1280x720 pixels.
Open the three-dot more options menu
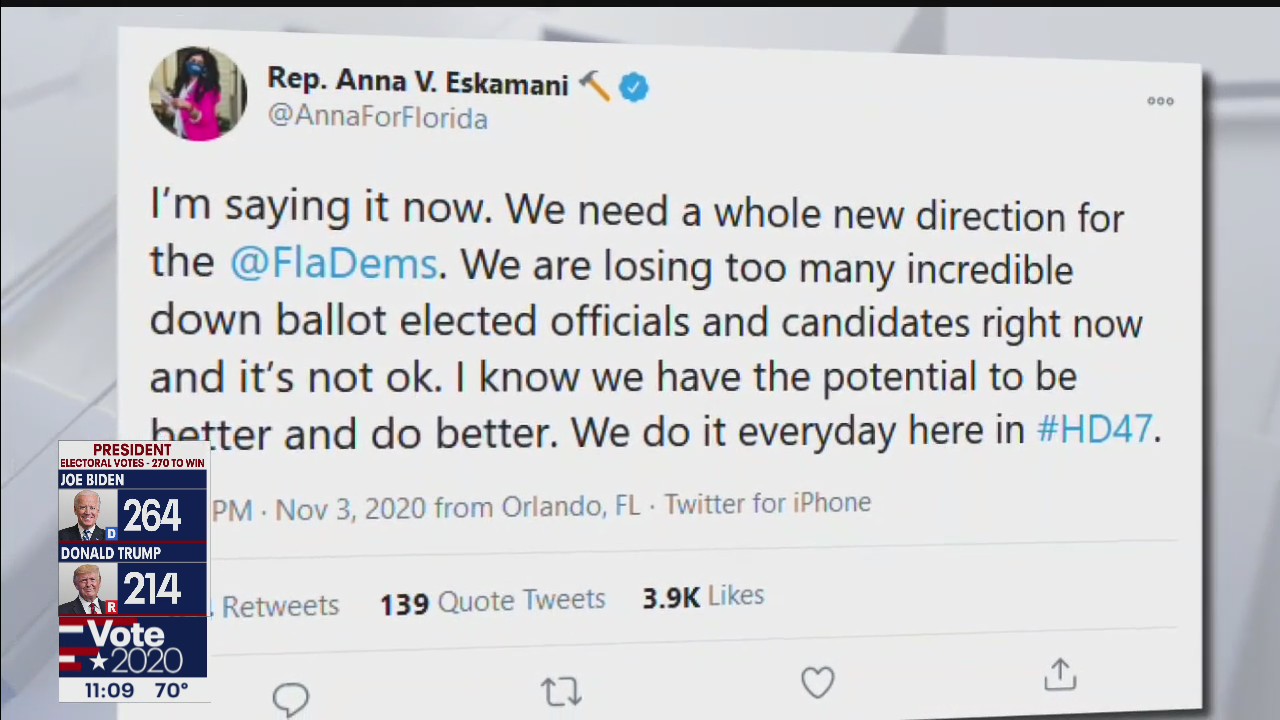click(x=1160, y=100)
